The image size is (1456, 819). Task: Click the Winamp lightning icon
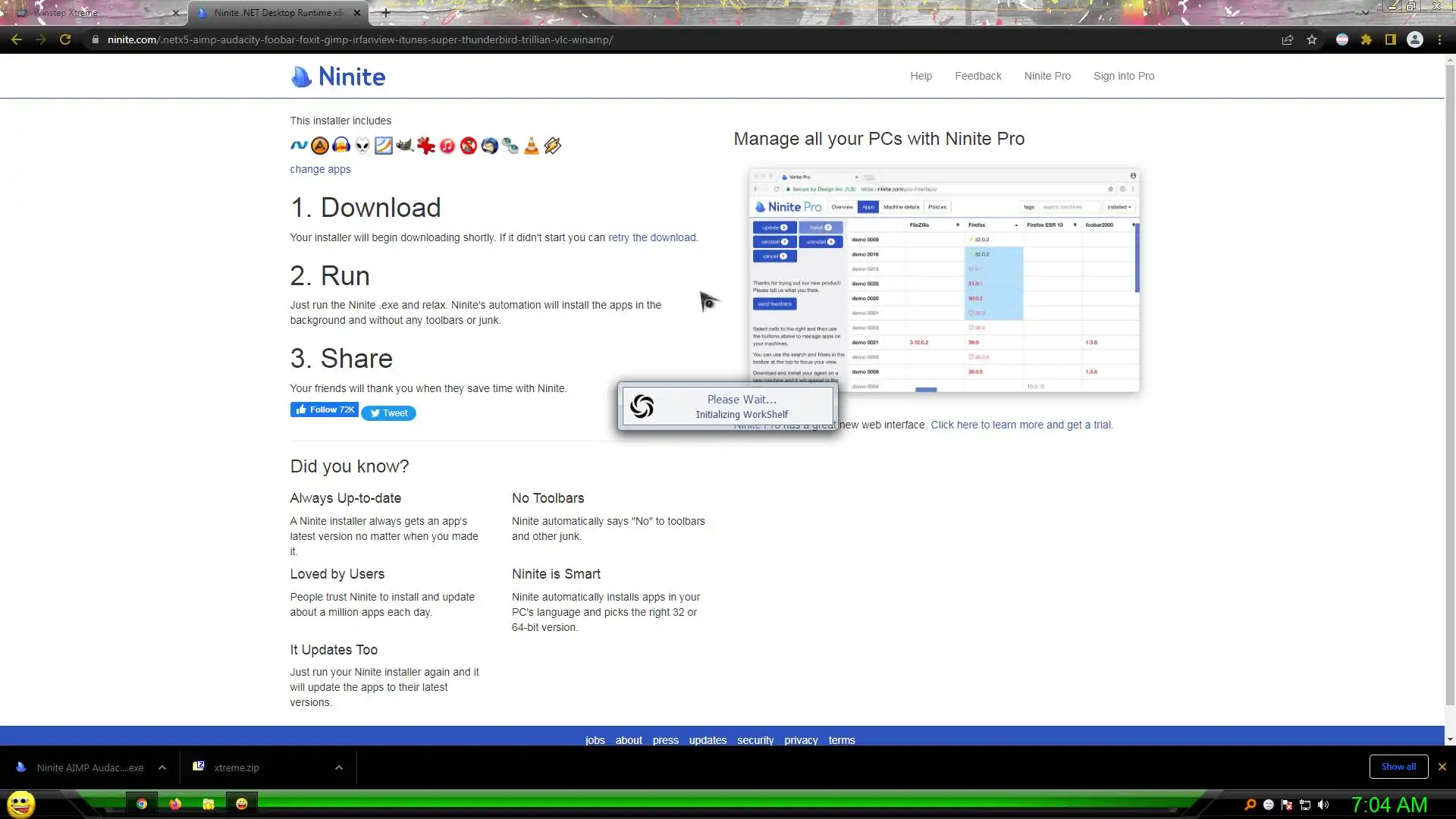pyautogui.click(x=553, y=146)
